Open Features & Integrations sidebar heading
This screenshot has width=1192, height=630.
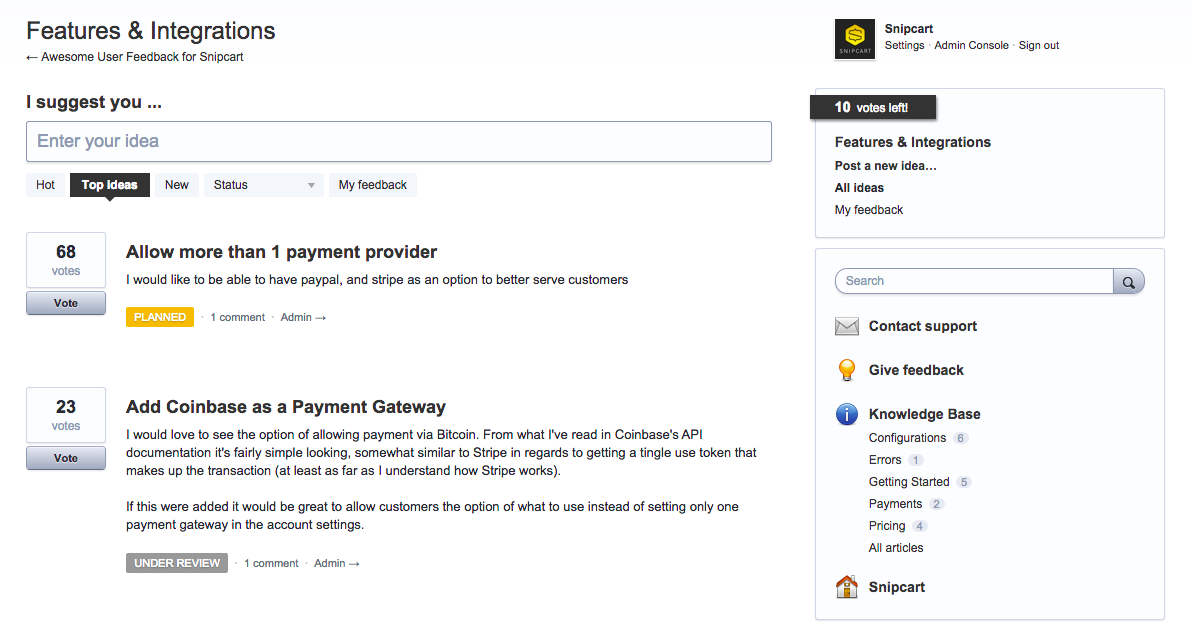(x=913, y=142)
